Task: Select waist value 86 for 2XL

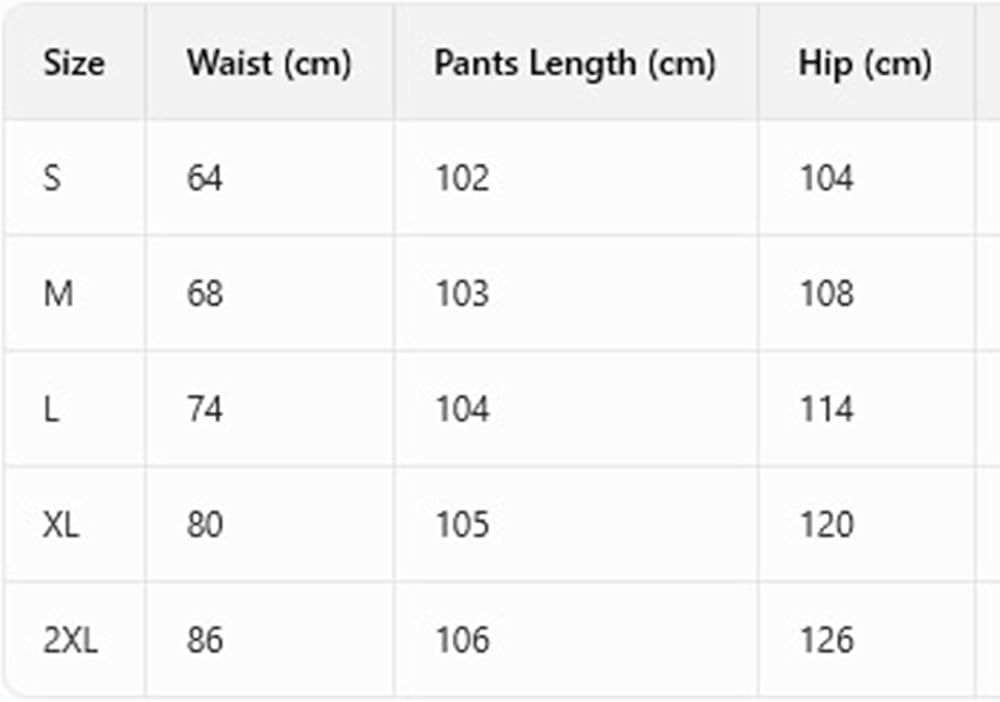Action: 205,640
